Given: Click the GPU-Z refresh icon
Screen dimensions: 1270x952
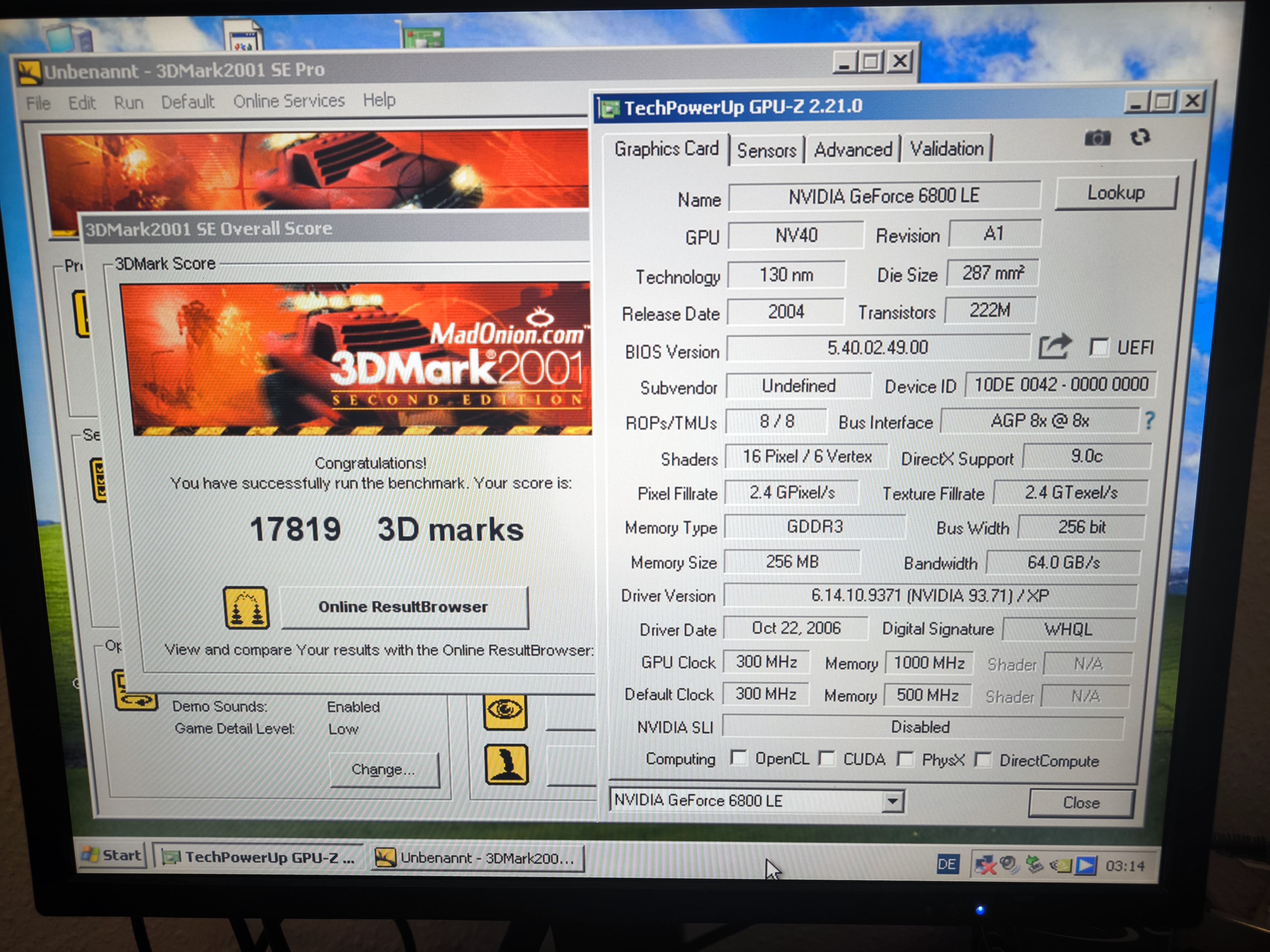Looking at the screenshot, I should 1140,137.
